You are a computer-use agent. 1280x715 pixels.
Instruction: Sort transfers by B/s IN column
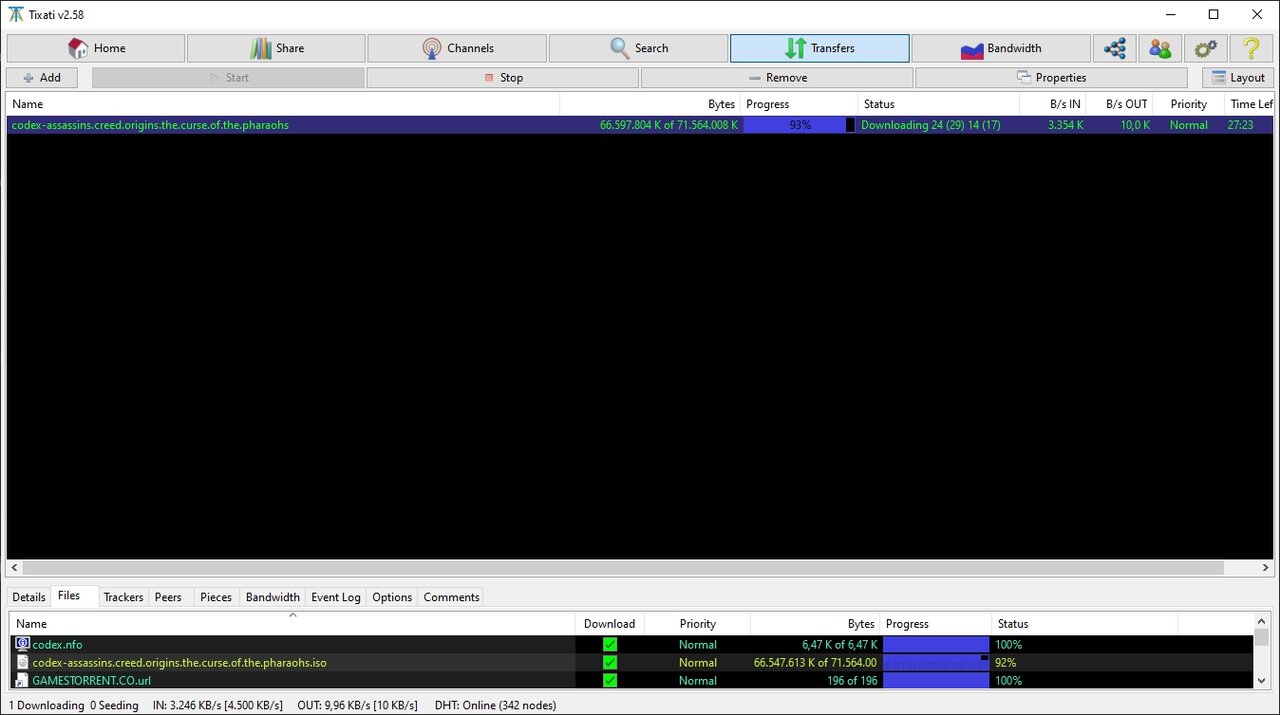(1053, 104)
